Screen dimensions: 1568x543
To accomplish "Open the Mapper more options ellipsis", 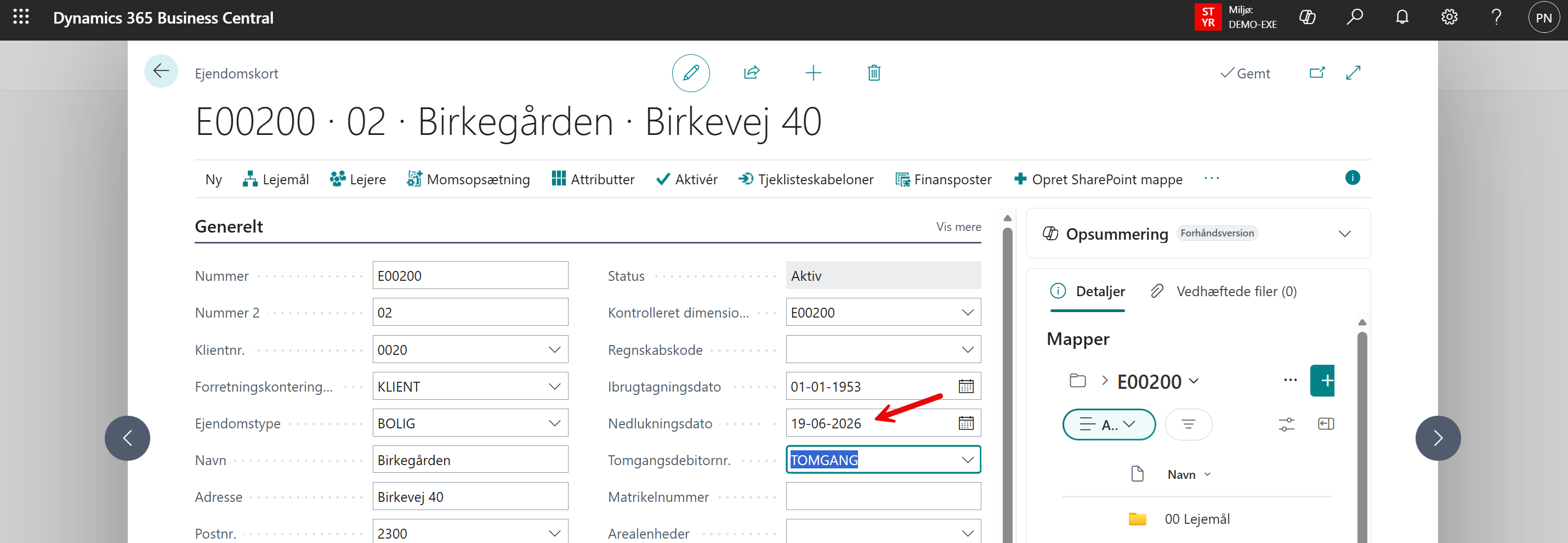I will point(1290,381).
